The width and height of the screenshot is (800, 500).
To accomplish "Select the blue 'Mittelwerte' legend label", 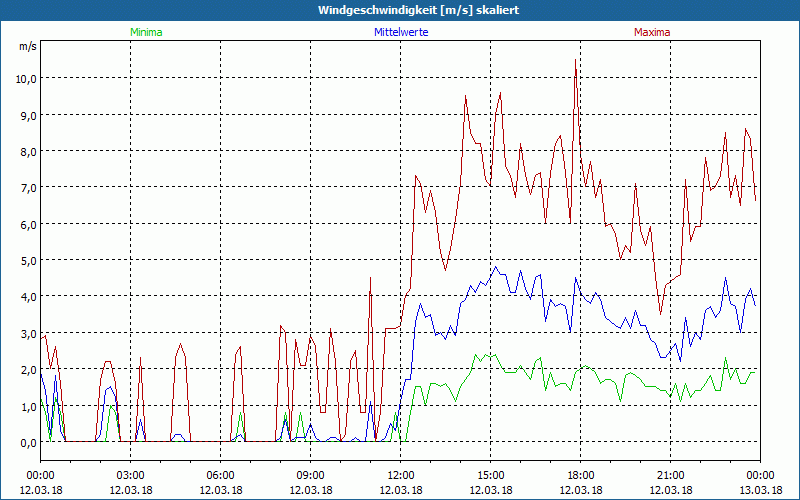I will (401, 32).
